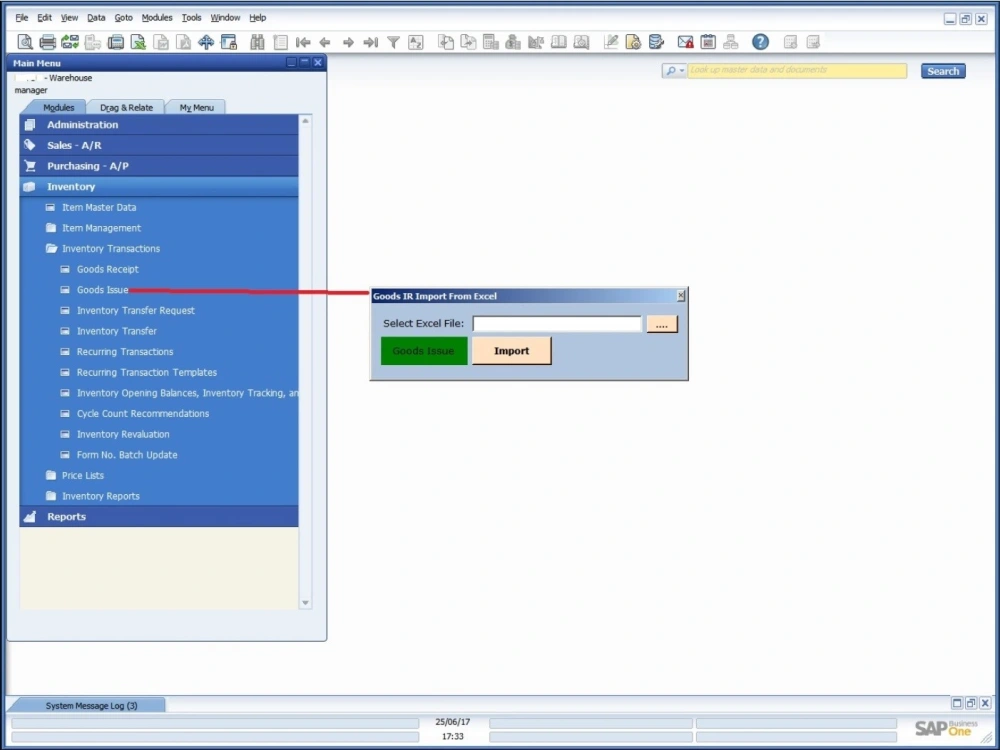The width and height of the screenshot is (1000, 750).
Task: Click the Print printer icon
Action: click(48, 42)
